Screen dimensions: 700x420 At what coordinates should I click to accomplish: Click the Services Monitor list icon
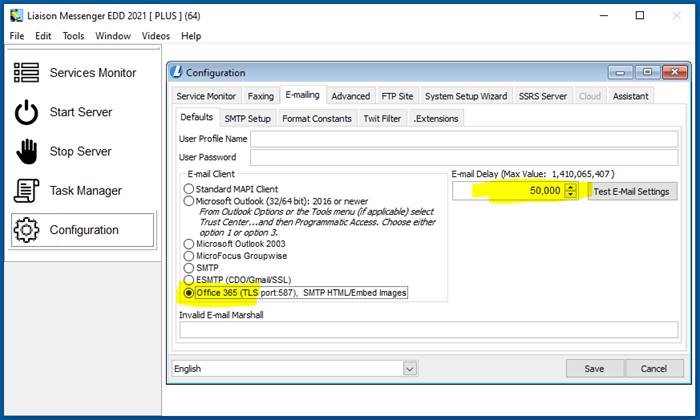click(26, 72)
